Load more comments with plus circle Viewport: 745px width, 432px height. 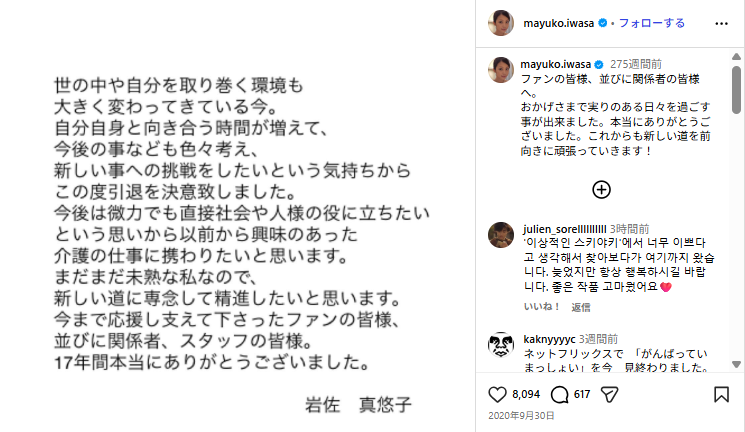601,189
